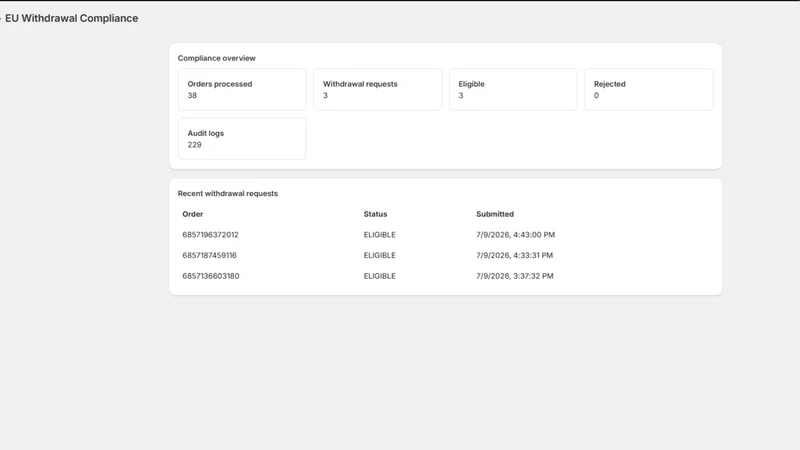This screenshot has height=450, width=800.
Task: Click the Audit logs value 229
Action: click(x=194, y=145)
